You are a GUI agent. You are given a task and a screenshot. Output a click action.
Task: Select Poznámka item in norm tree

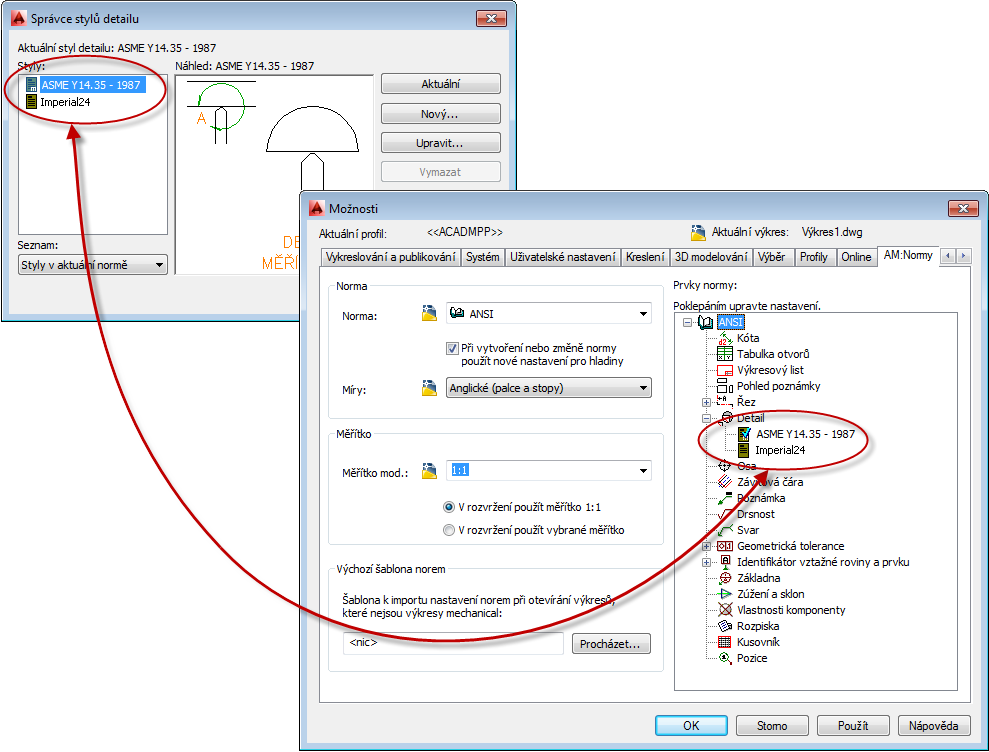pyautogui.click(x=761, y=498)
